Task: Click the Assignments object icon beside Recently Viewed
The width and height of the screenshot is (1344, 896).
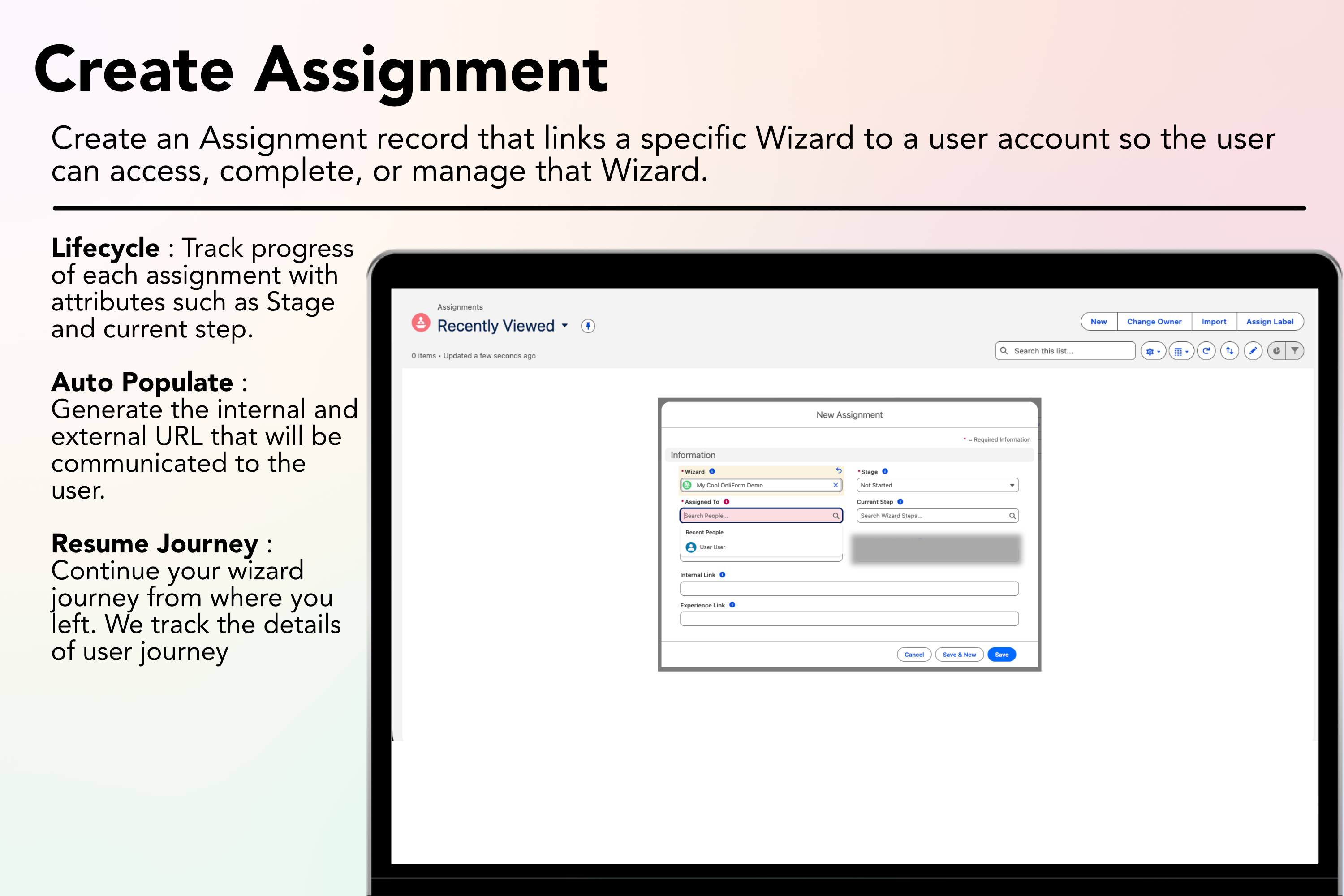Action: point(421,322)
